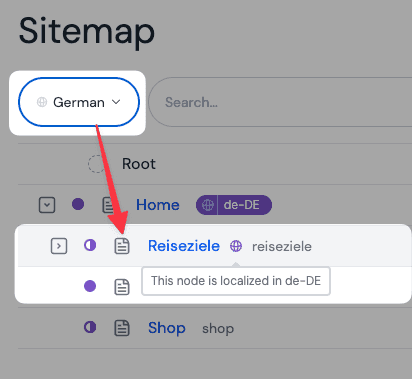412x379 pixels.
Task: Focus the Search input field
Action: pyautogui.click(x=280, y=102)
